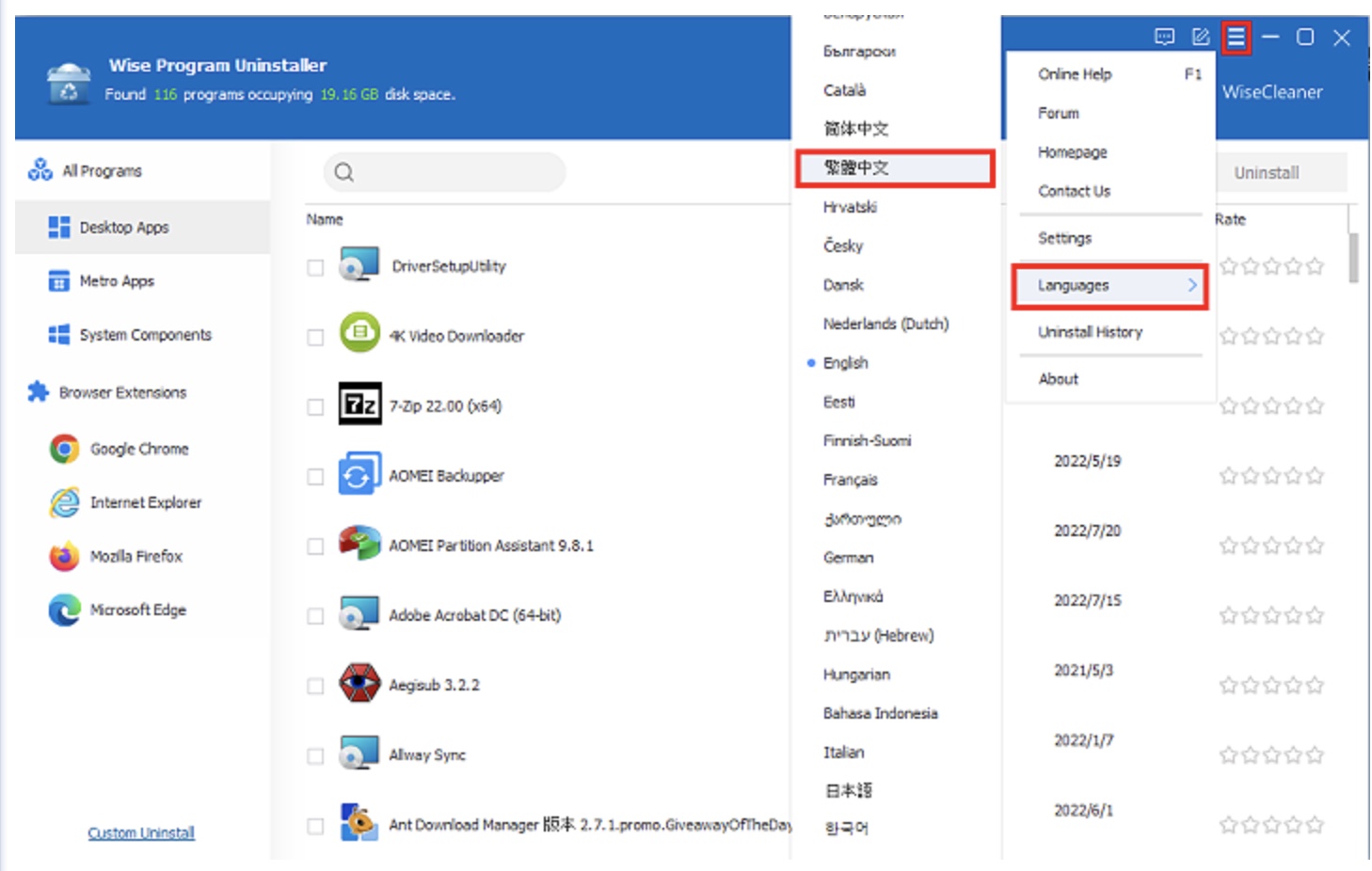Check the AOMEI Partition Assistant checkbox
Screen dimensions: 1372x871
(x=315, y=546)
